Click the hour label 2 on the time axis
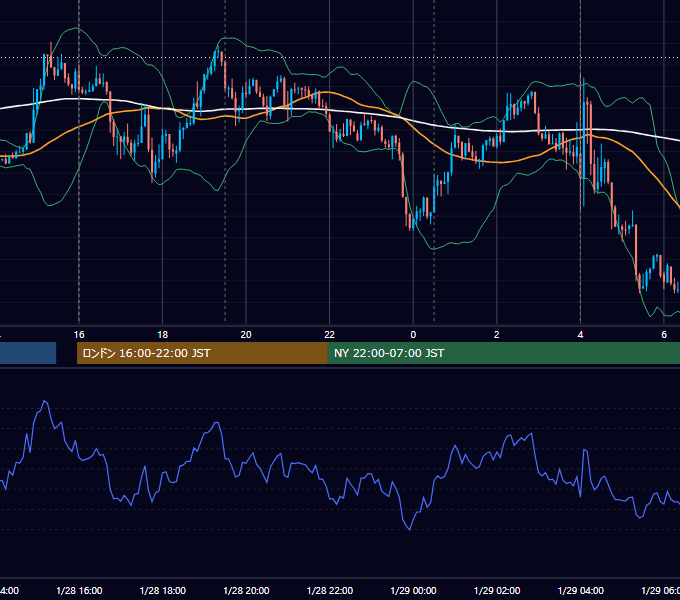The width and height of the screenshot is (680, 600). (497, 335)
